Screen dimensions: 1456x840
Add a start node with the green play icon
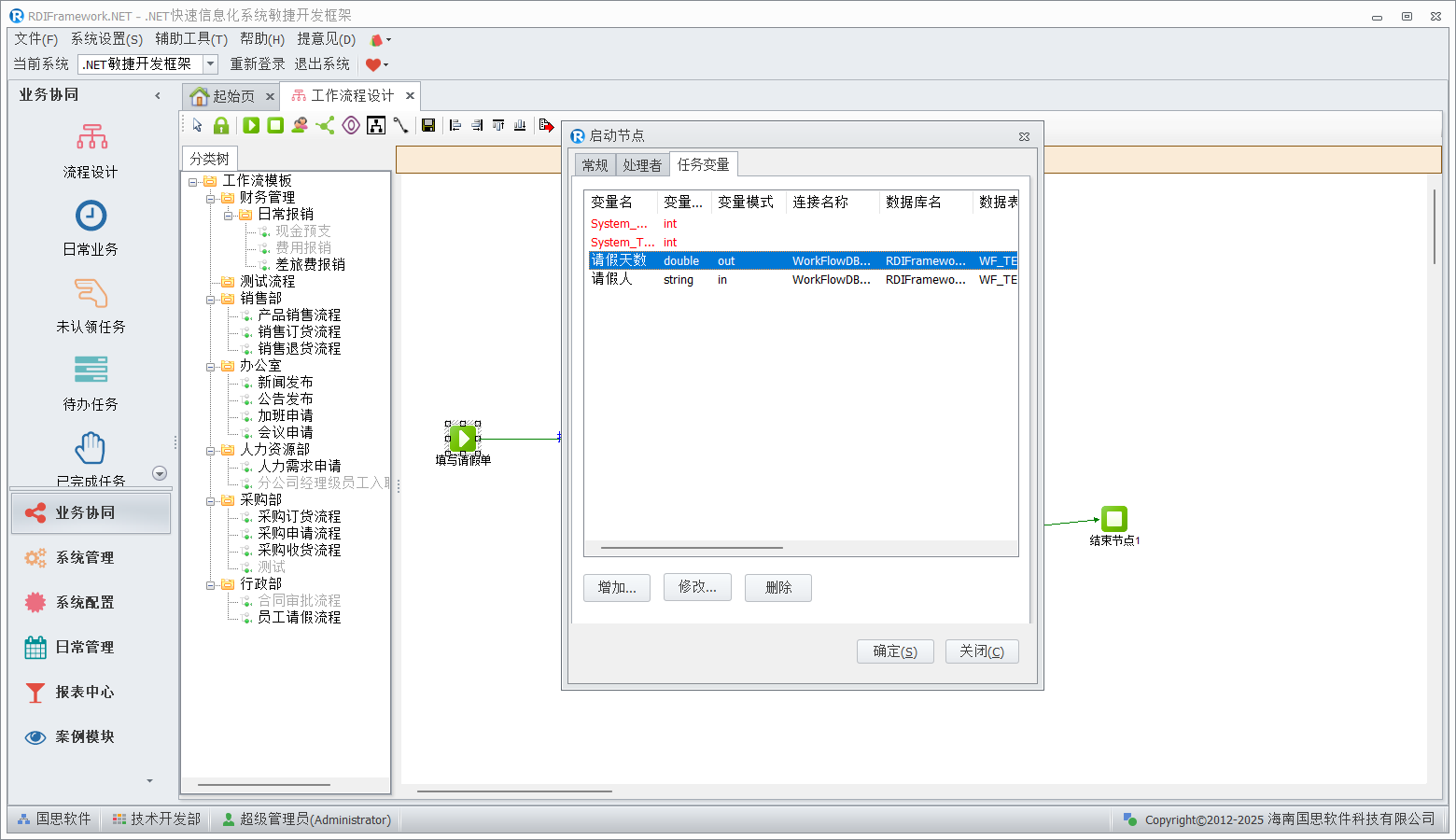click(251, 125)
